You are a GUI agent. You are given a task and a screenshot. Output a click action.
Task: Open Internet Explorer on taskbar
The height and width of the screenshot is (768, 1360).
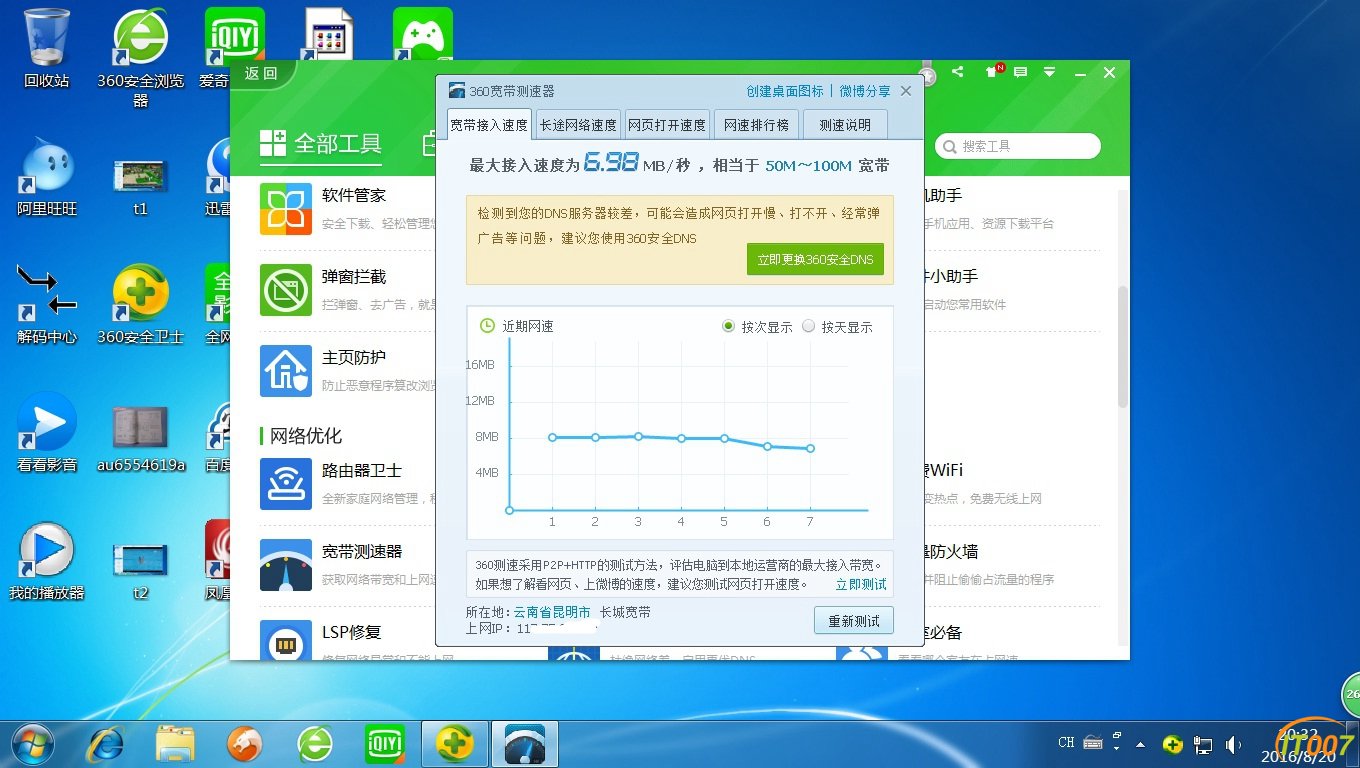106,744
